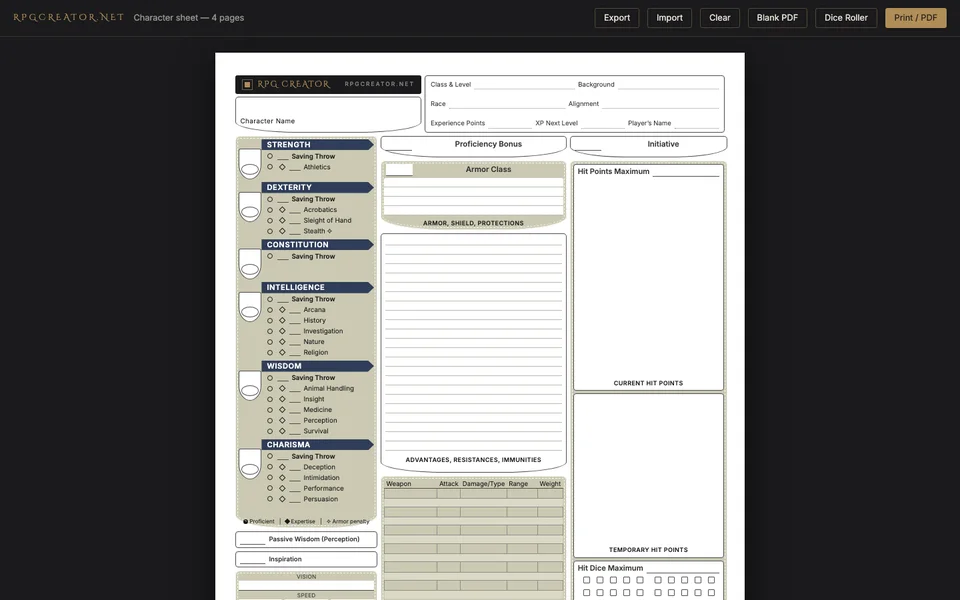This screenshot has height=600, width=960.
Task: Click the Charisma score shield
Action: [x=250, y=464]
